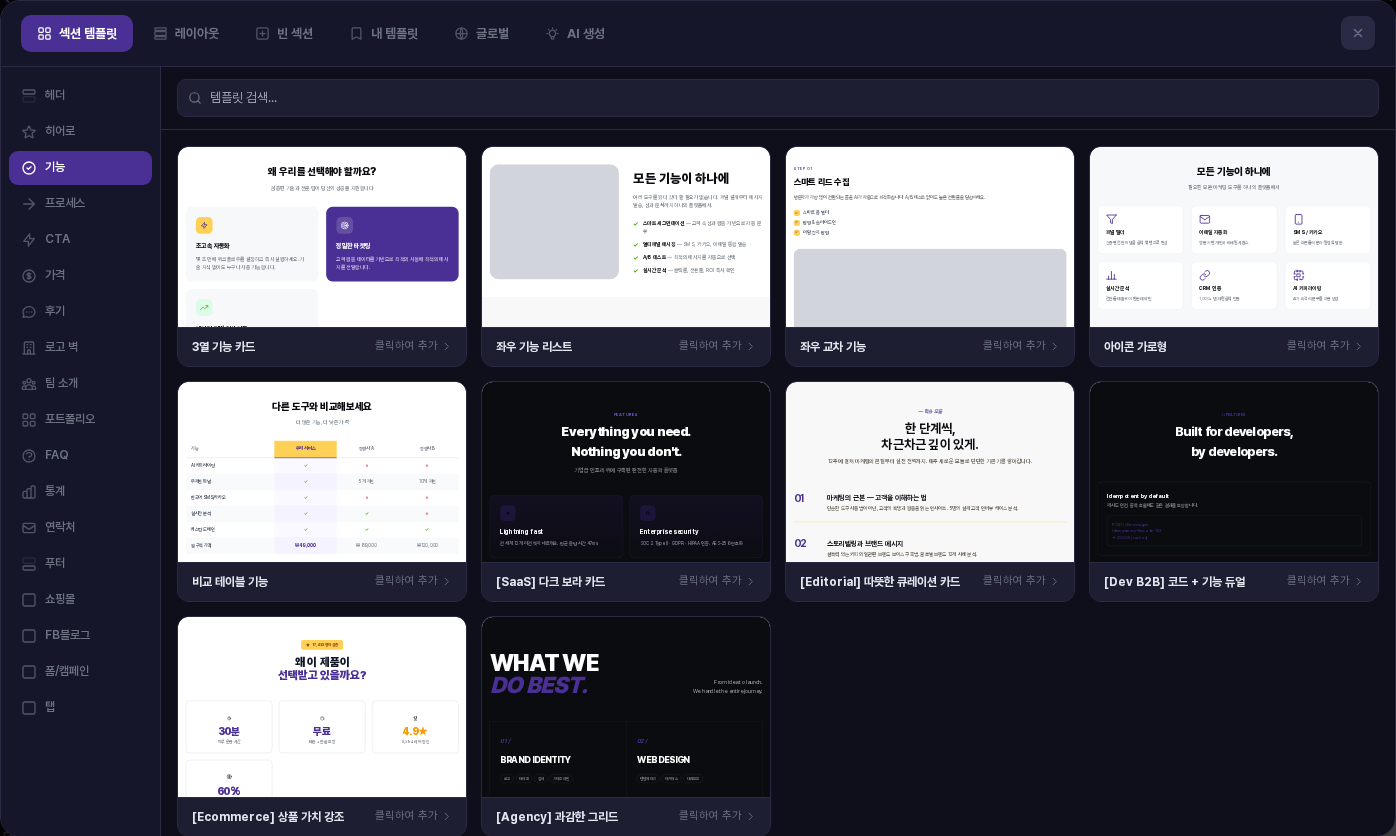Pick the [Editorial] 따뜻한 큐레이션 카드 thumbnail

point(930,472)
